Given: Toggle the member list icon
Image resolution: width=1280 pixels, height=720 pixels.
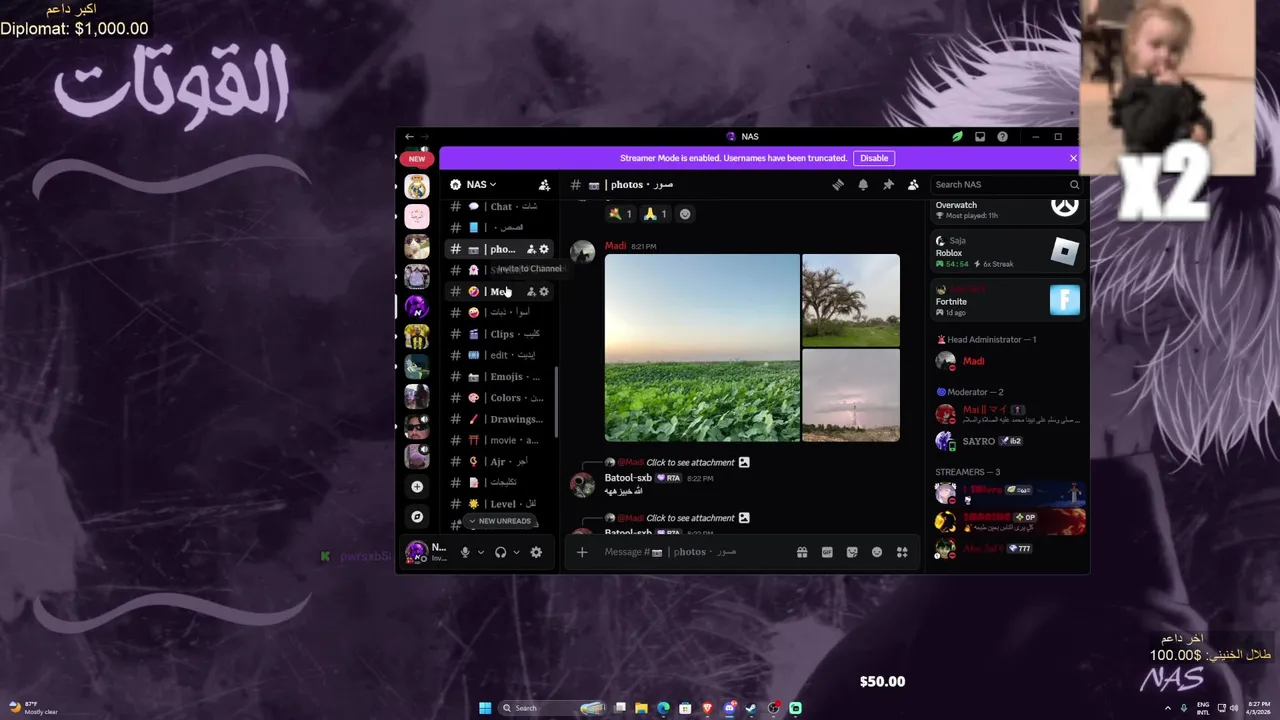Looking at the screenshot, I should click(x=913, y=185).
